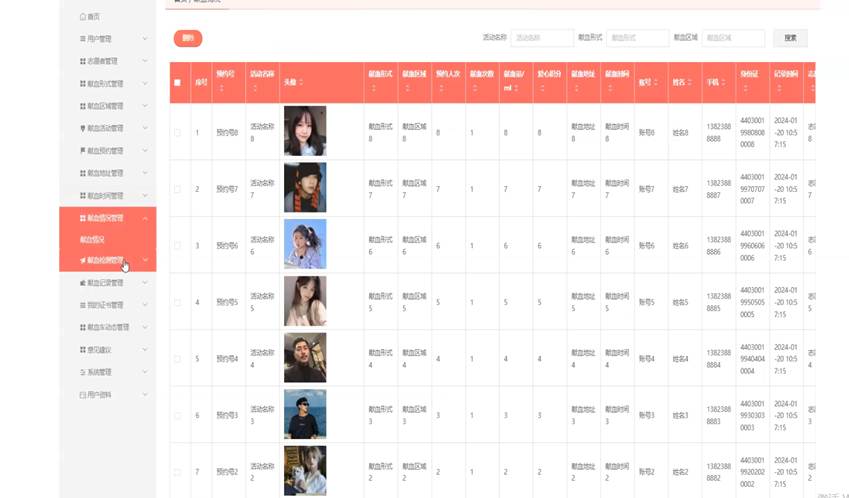Expand 献血车动态管理 menu chevron

145,327
